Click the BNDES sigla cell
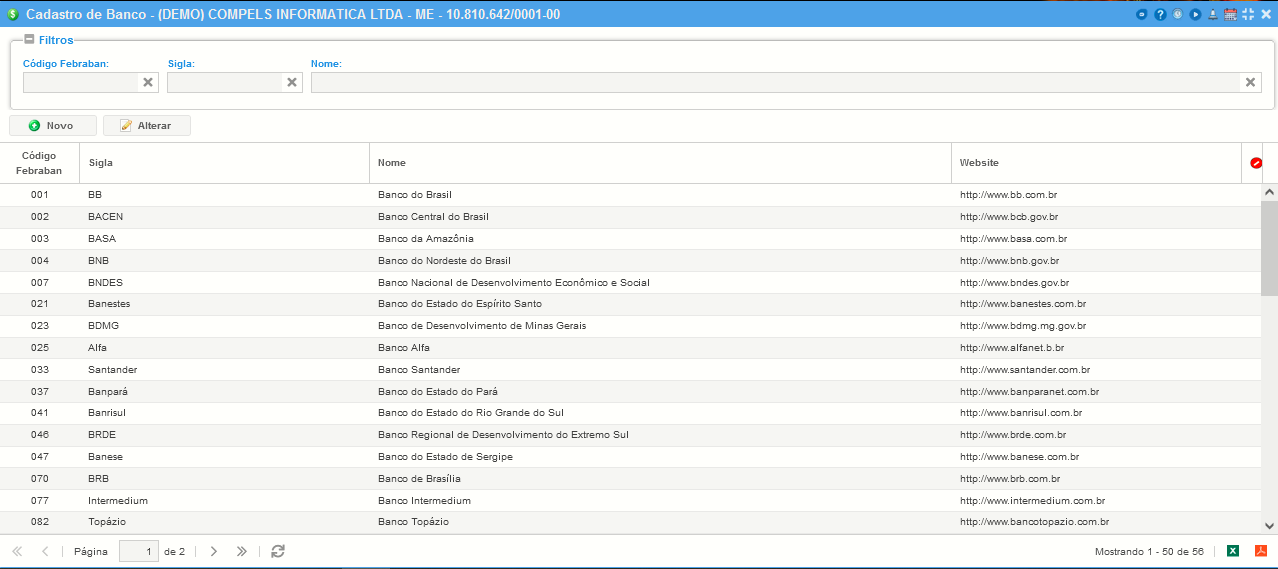The width and height of the screenshot is (1278, 569). point(225,283)
